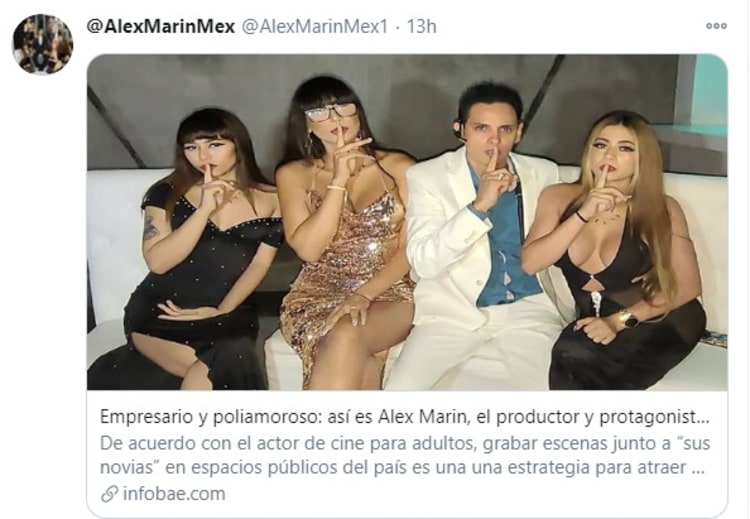Visit the infobae.com source domain
Viewport: 750px width, 519px height.
(174, 493)
